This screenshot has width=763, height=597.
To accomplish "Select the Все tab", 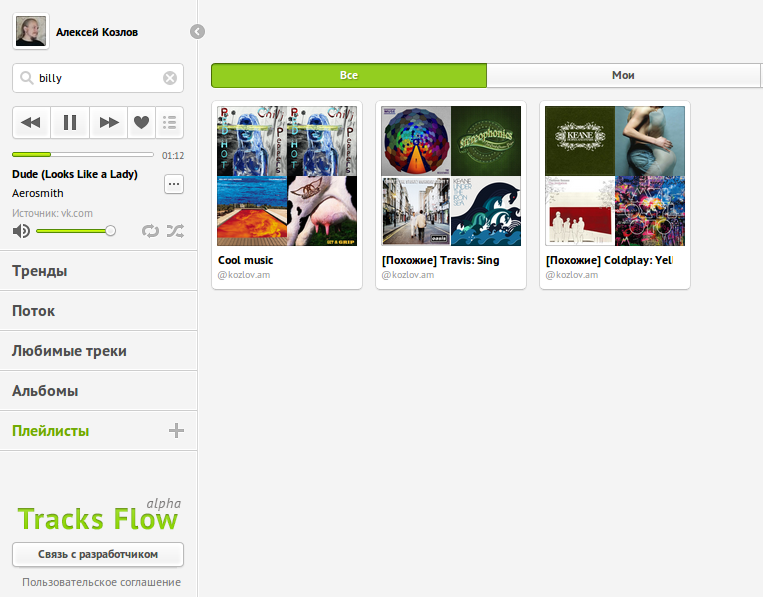I will pyautogui.click(x=349, y=75).
